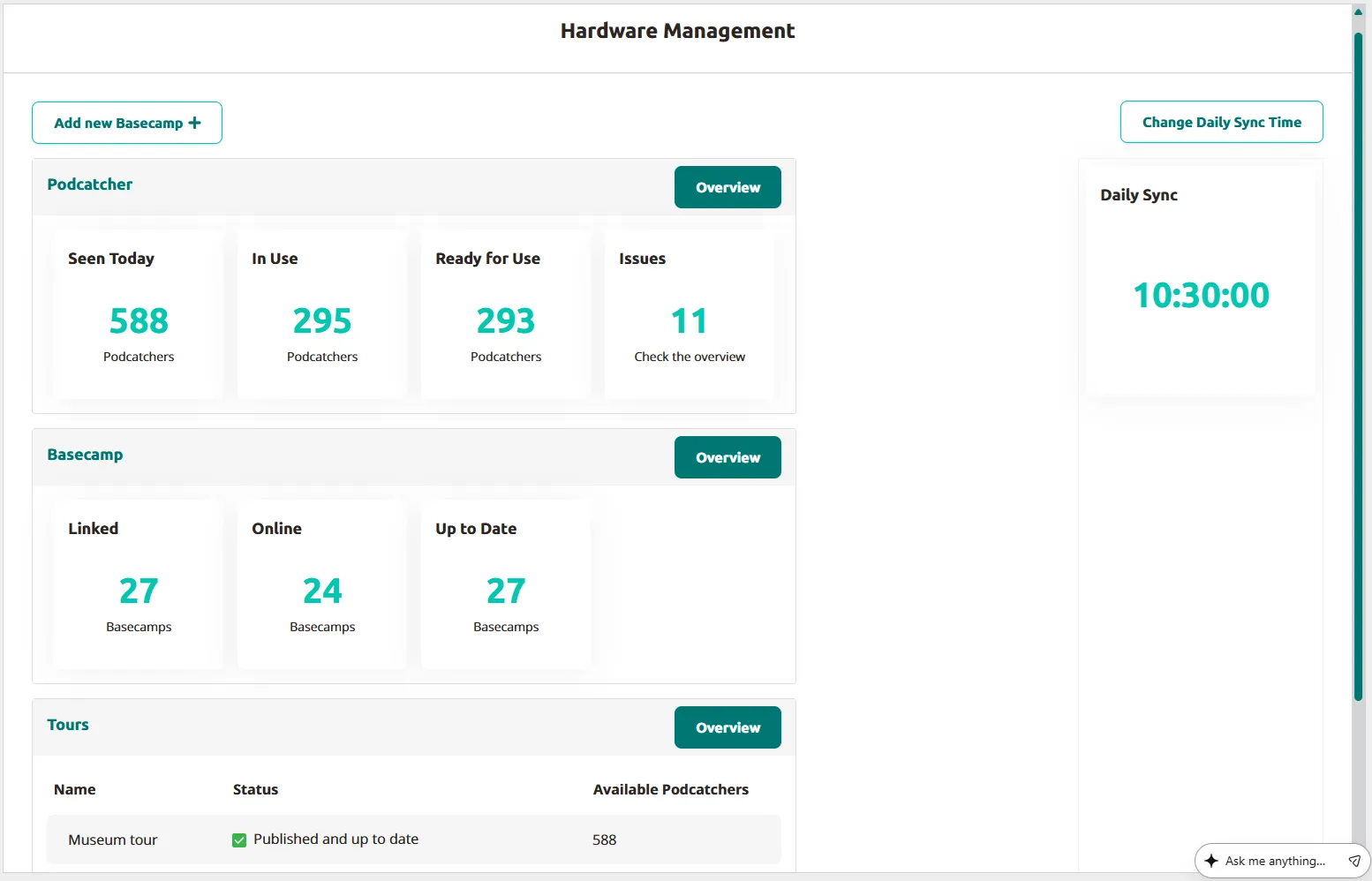
Task: Click the Linked label
Action: pyautogui.click(x=94, y=528)
